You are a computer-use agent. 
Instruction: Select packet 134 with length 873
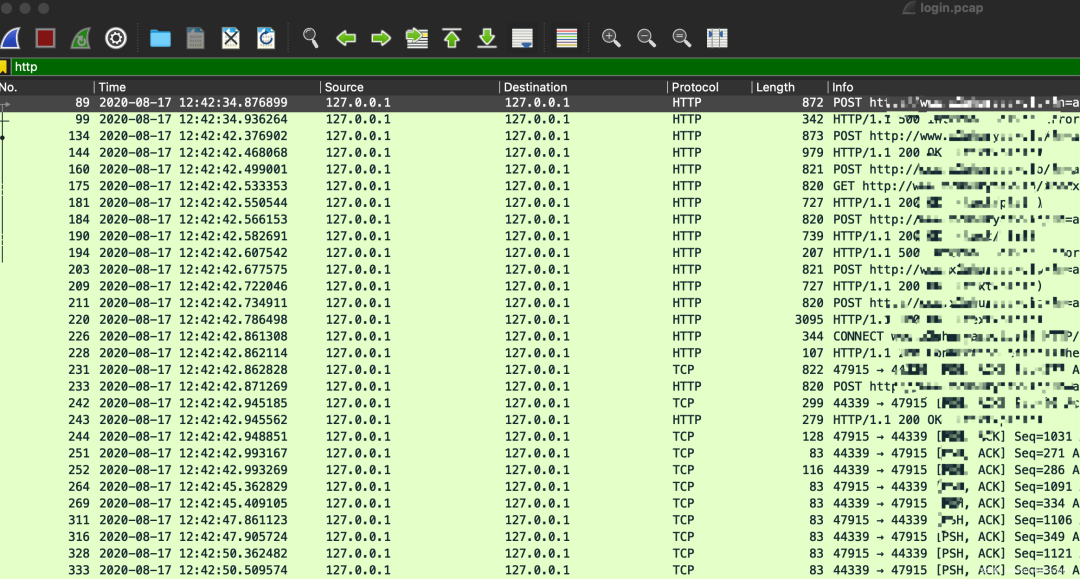(x=540, y=136)
